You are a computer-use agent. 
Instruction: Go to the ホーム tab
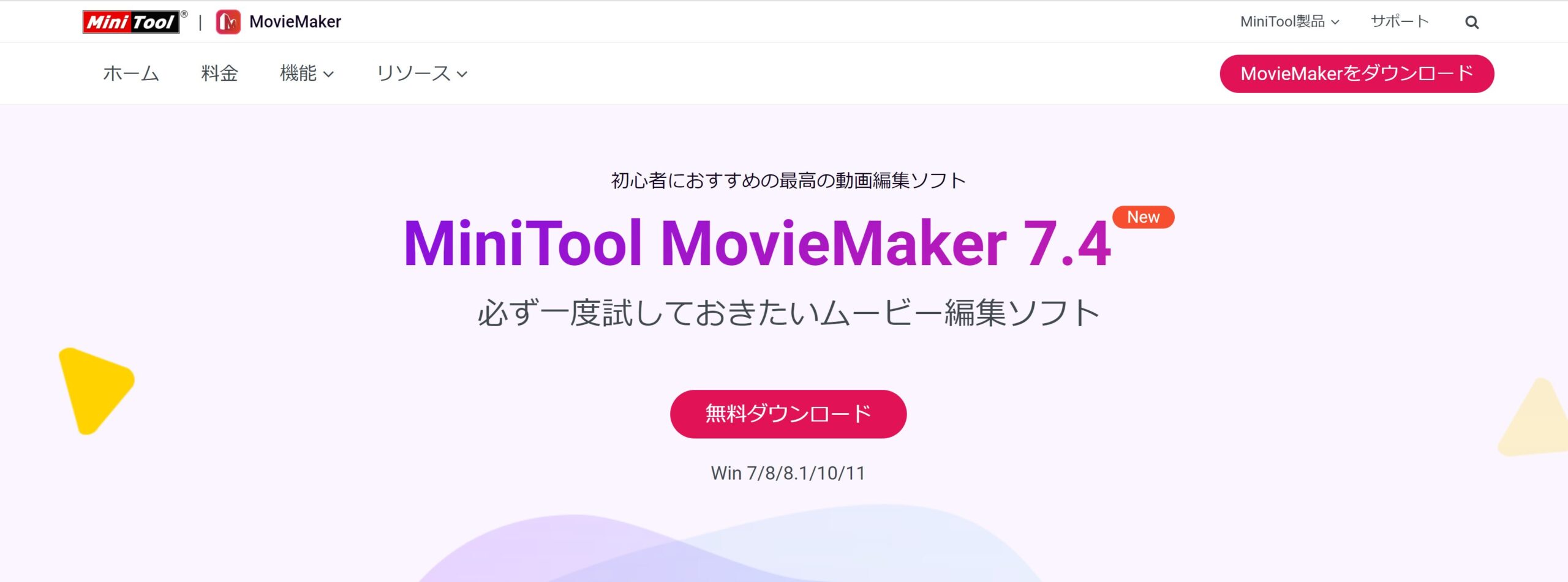[x=131, y=73]
